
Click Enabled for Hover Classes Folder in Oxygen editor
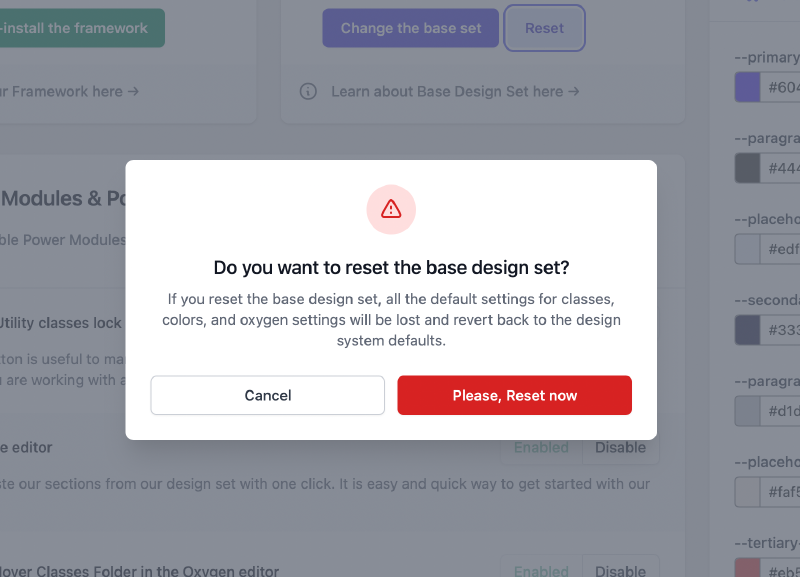click(x=541, y=570)
